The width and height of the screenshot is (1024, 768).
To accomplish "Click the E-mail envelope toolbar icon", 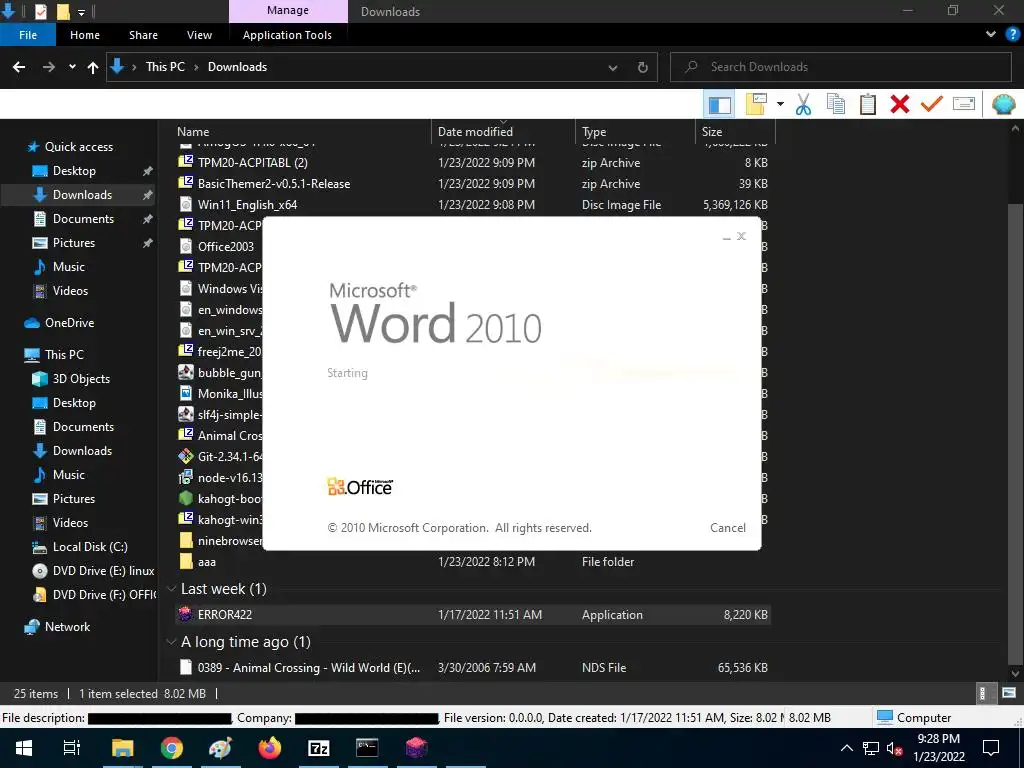I will [964, 104].
